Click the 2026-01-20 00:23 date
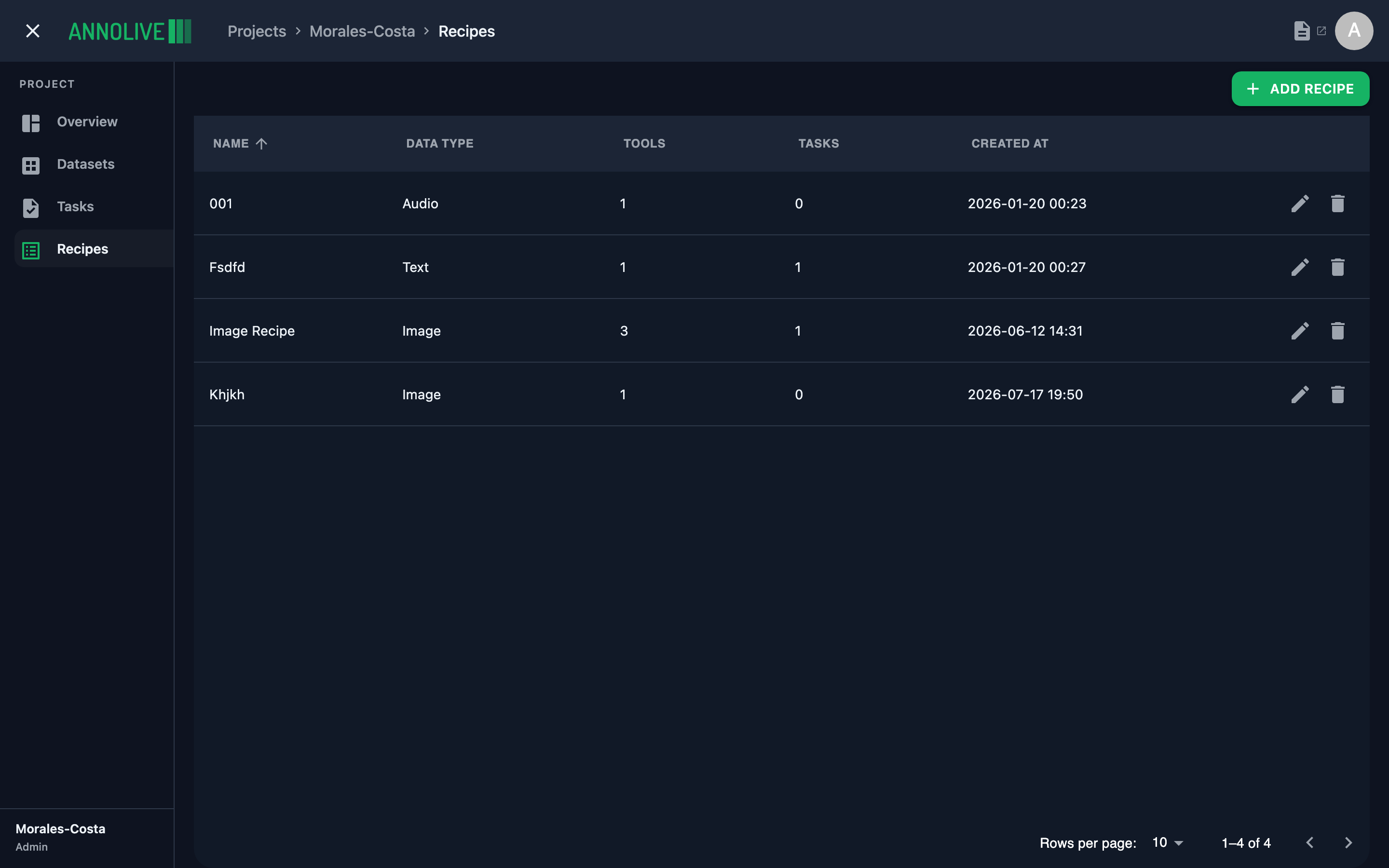The height and width of the screenshot is (868, 1389). click(x=1027, y=203)
